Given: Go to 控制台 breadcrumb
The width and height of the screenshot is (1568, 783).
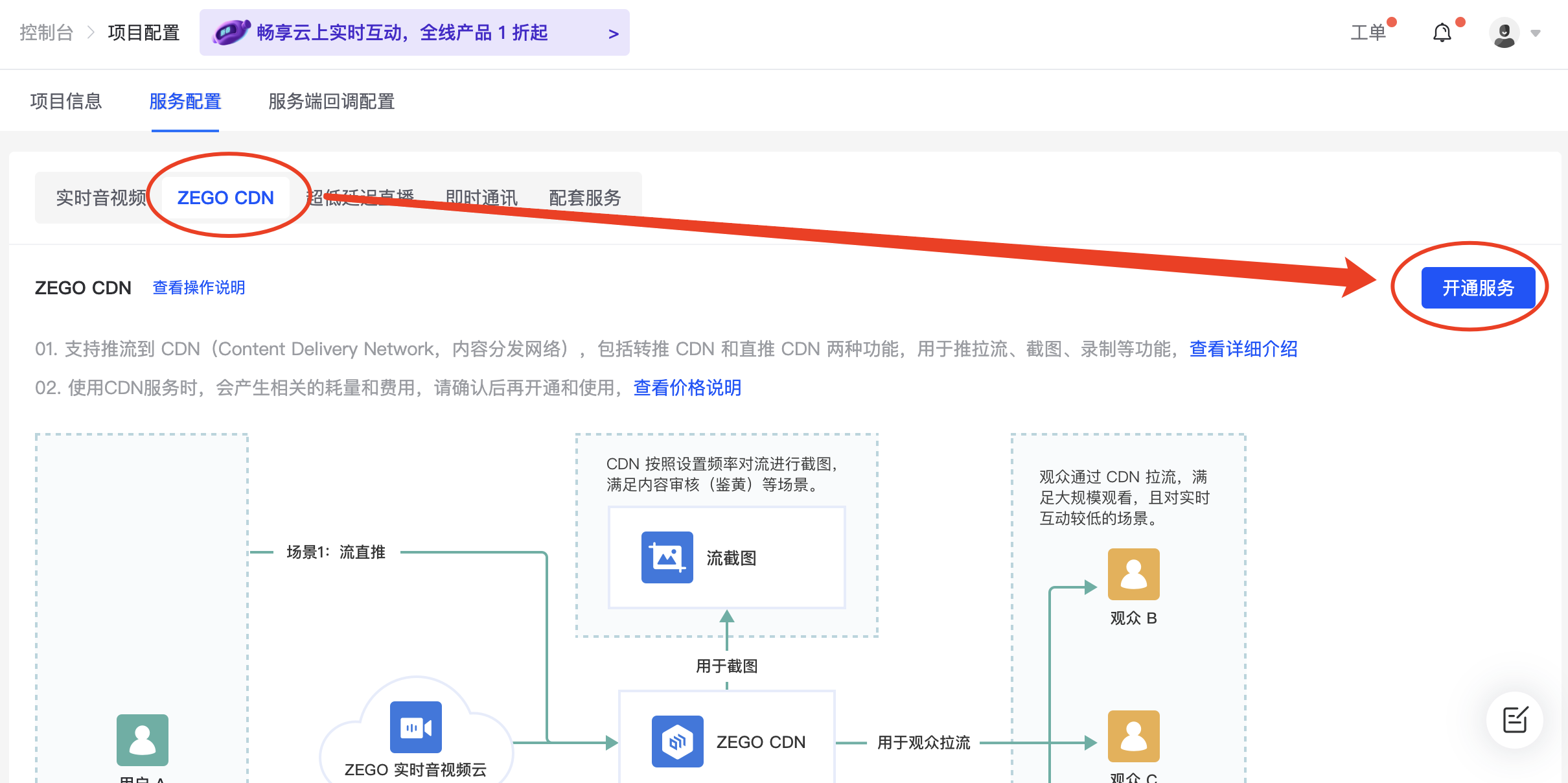Looking at the screenshot, I should coord(46,32).
